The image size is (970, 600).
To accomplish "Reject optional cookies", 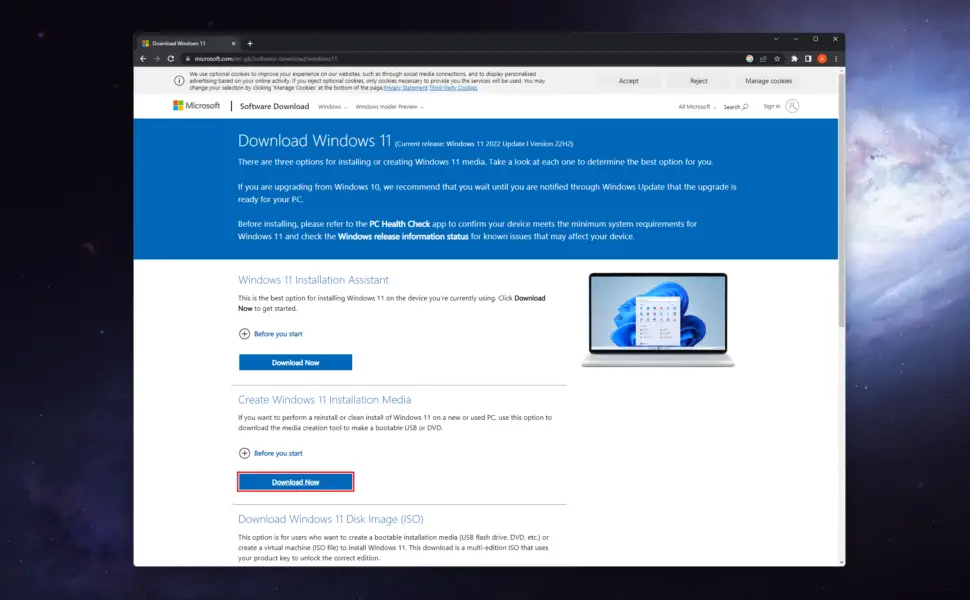I will [x=698, y=81].
